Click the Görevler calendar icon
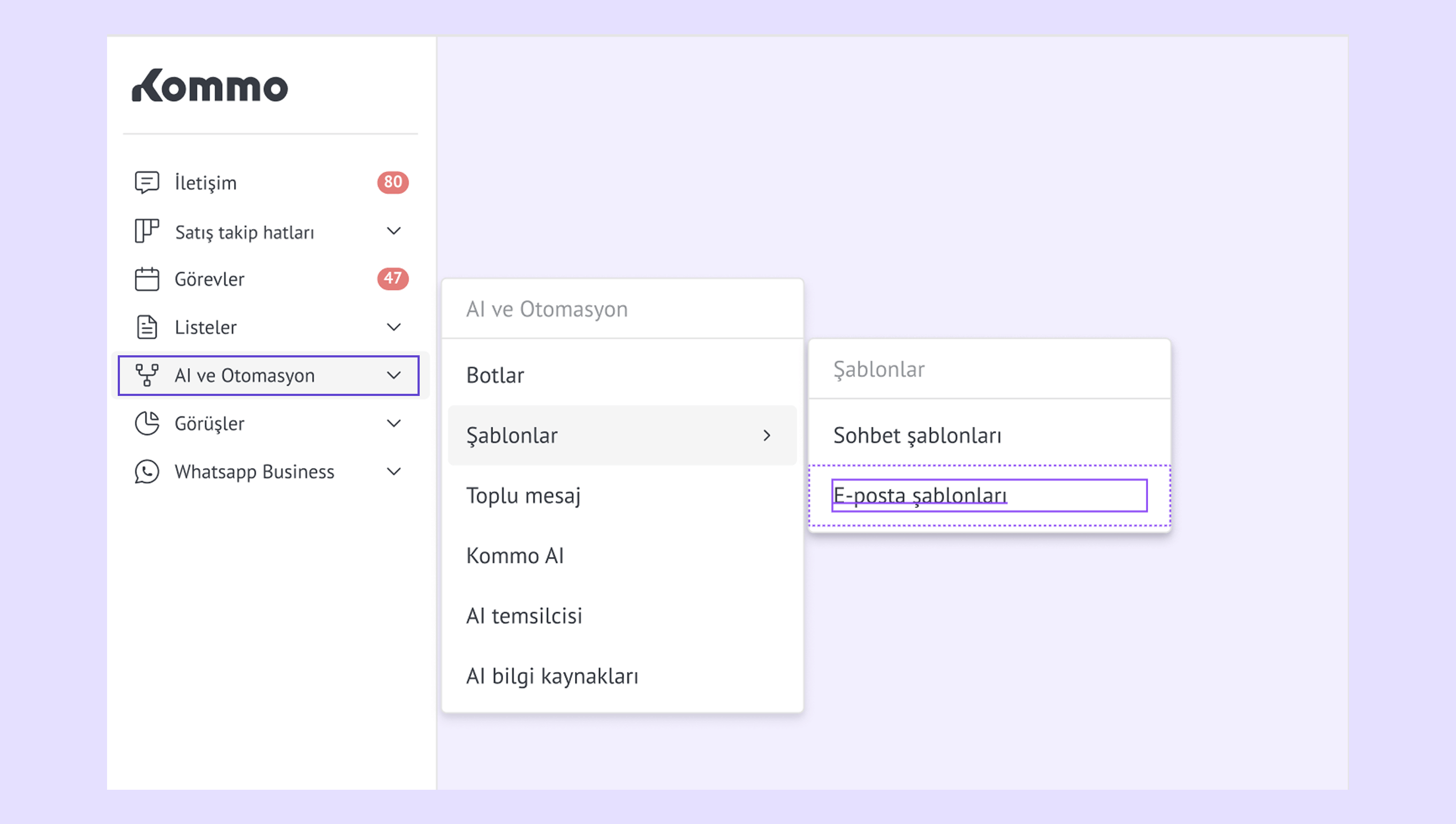The width and height of the screenshot is (1456, 824). click(x=147, y=279)
